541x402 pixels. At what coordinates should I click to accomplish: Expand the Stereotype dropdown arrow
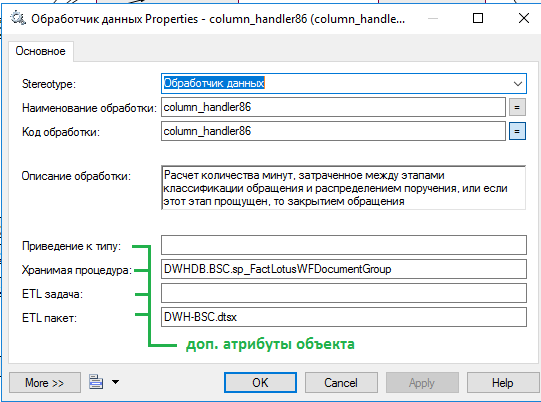518,84
